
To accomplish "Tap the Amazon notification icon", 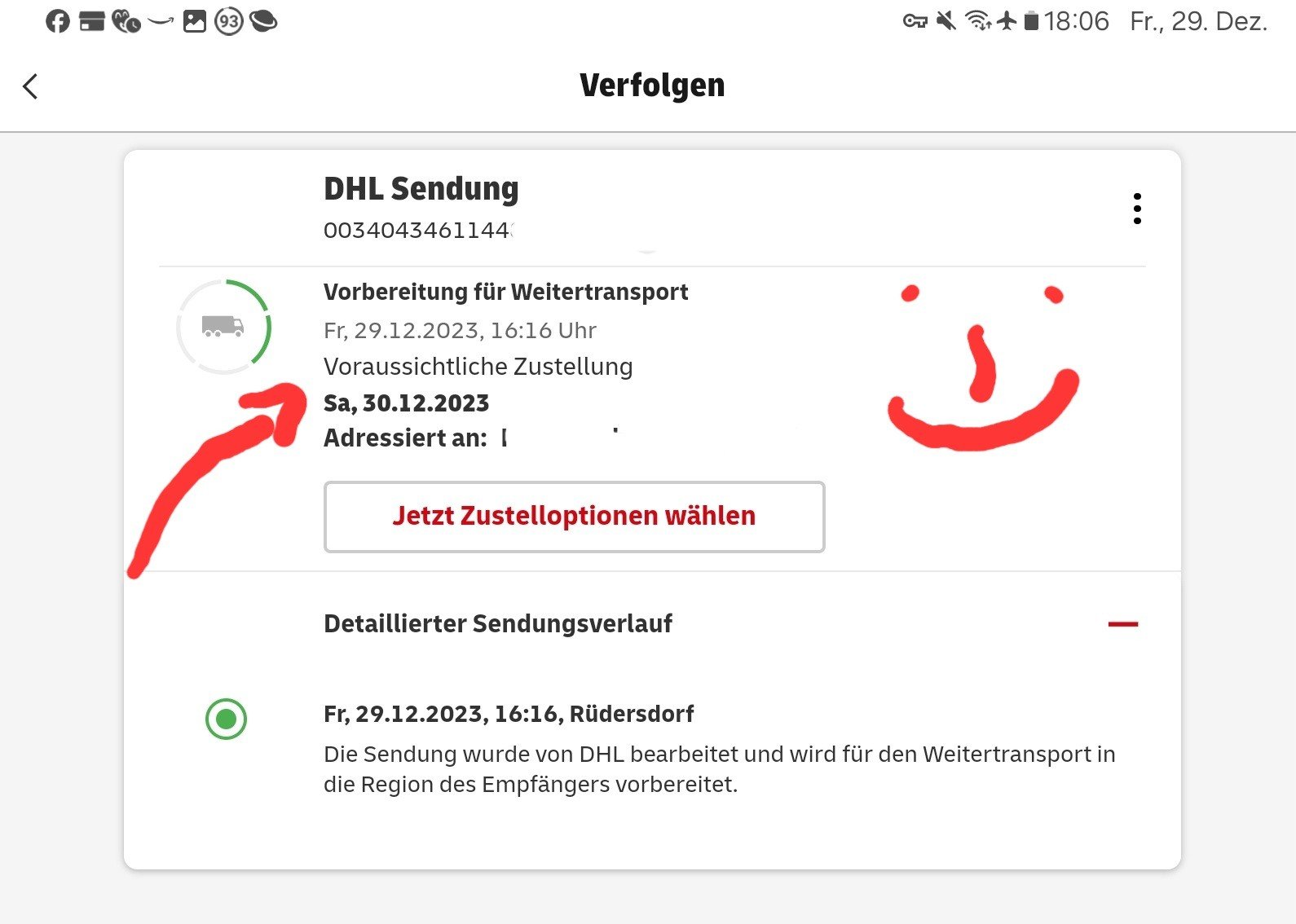I will [161, 21].
